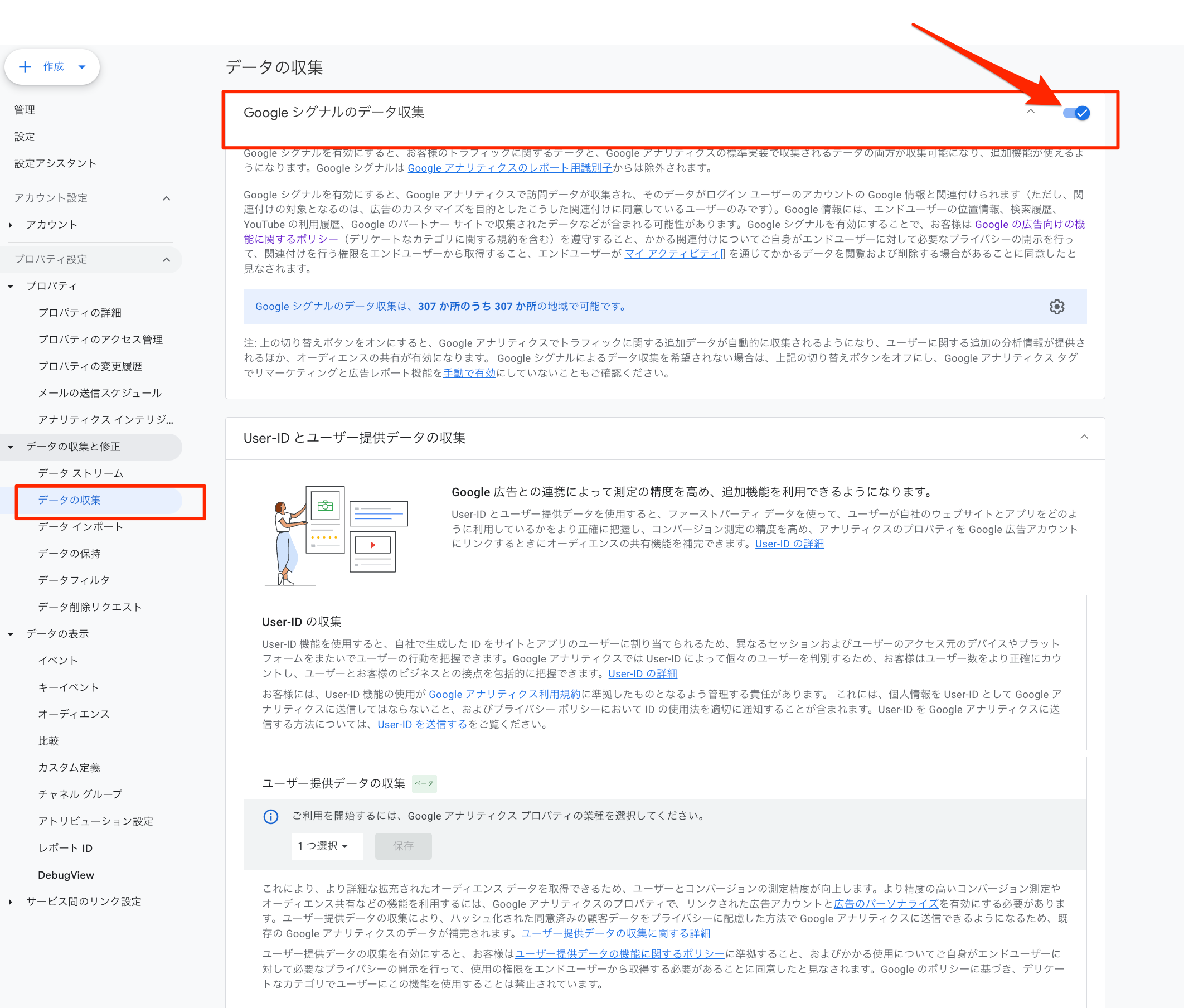Collapse the データの表示 tree arrow
The width and height of the screenshot is (1184, 1008).
click(x=10, y=634)
